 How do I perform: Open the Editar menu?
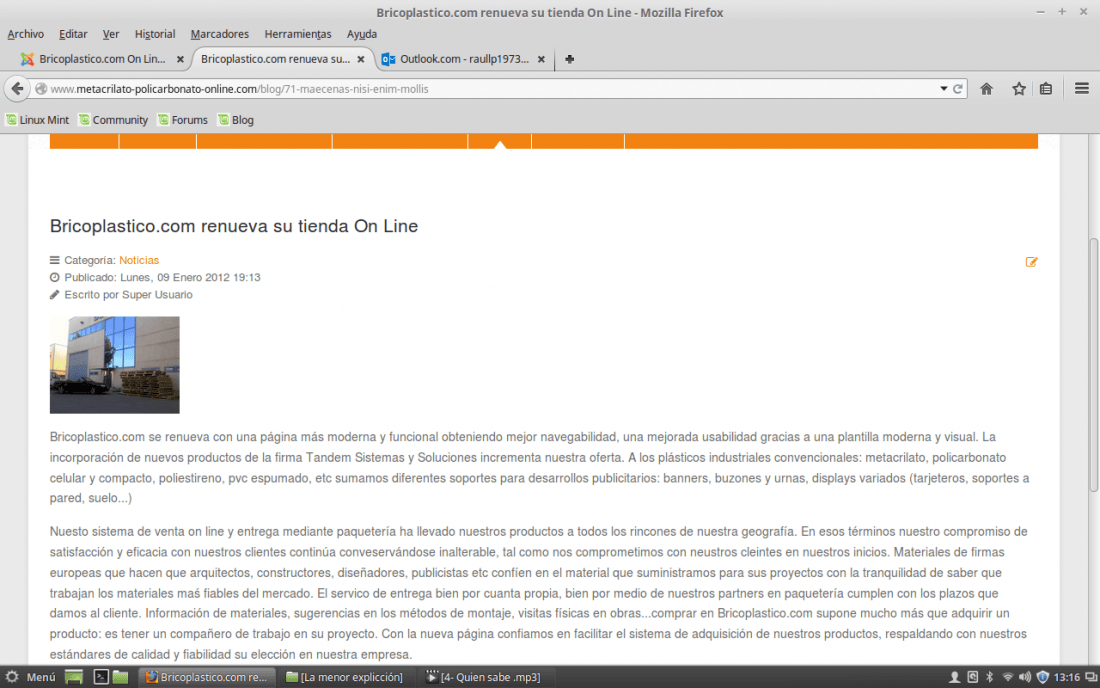click(73, 34)
